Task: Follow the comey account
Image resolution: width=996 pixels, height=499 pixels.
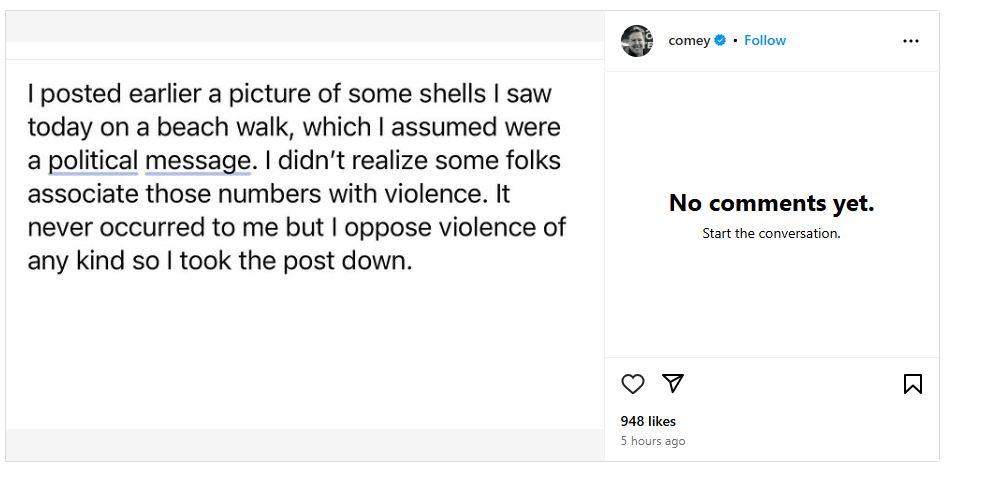Action: point(765,41)
